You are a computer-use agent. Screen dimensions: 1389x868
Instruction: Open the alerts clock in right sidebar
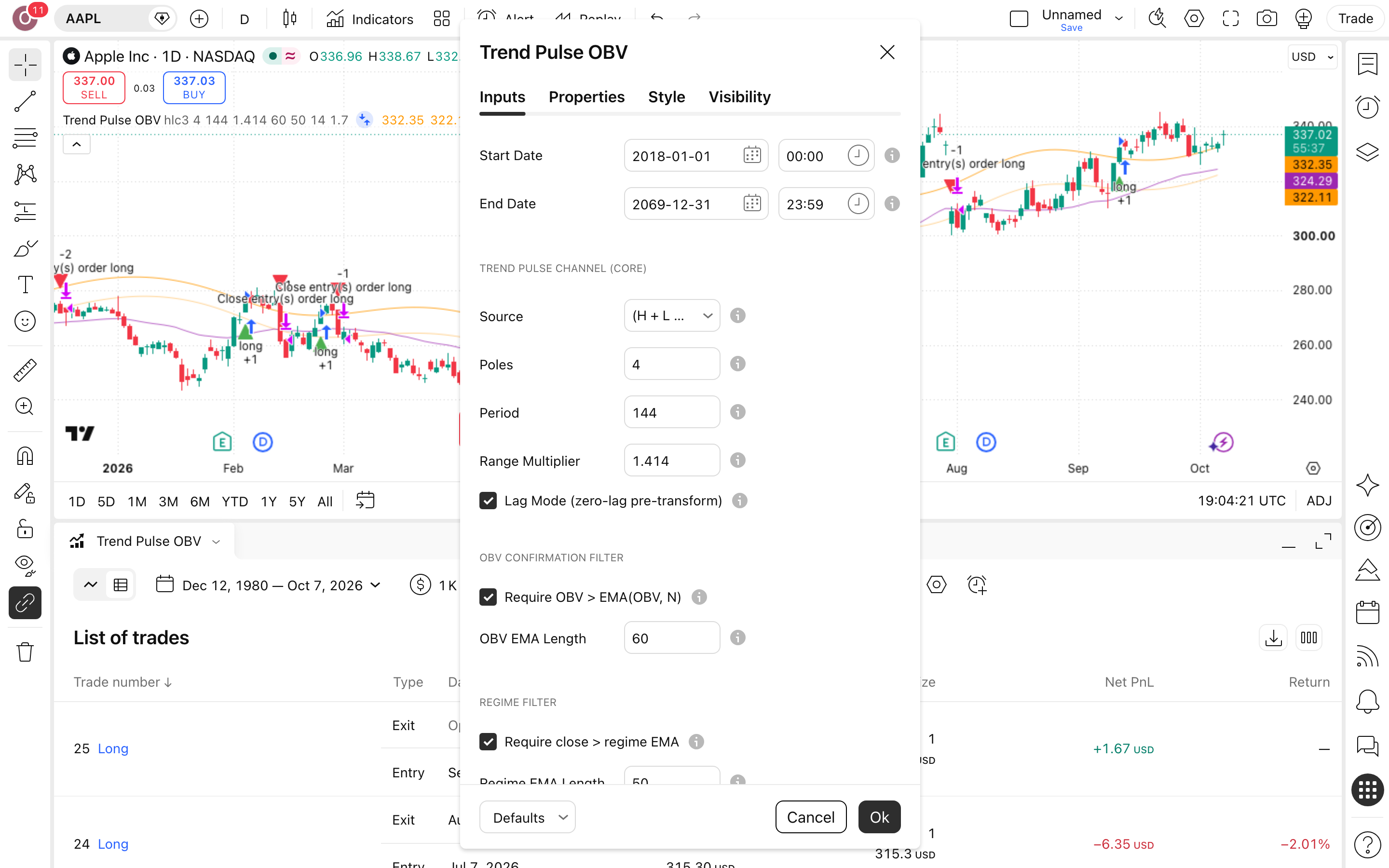click(1368, 107)
